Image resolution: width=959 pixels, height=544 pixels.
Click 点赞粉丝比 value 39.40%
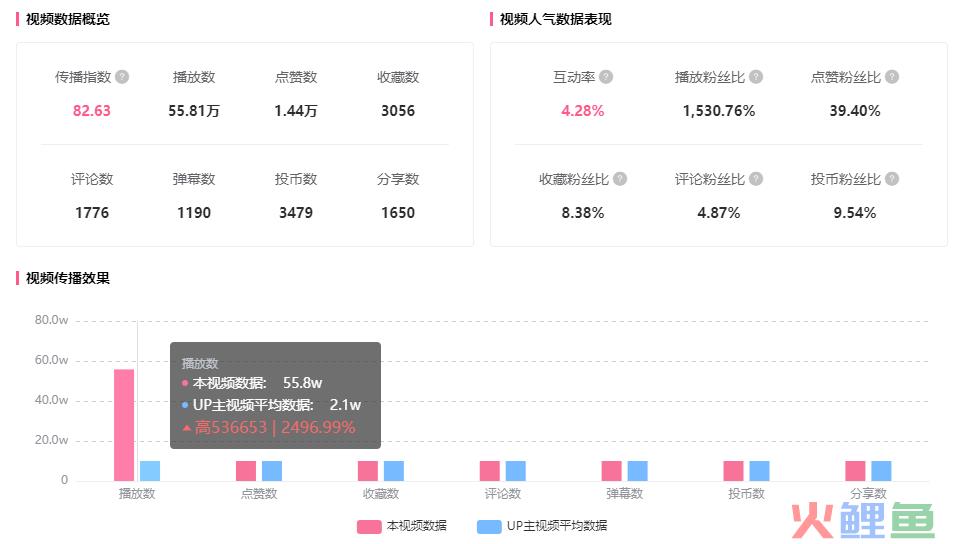coord(855,111)
